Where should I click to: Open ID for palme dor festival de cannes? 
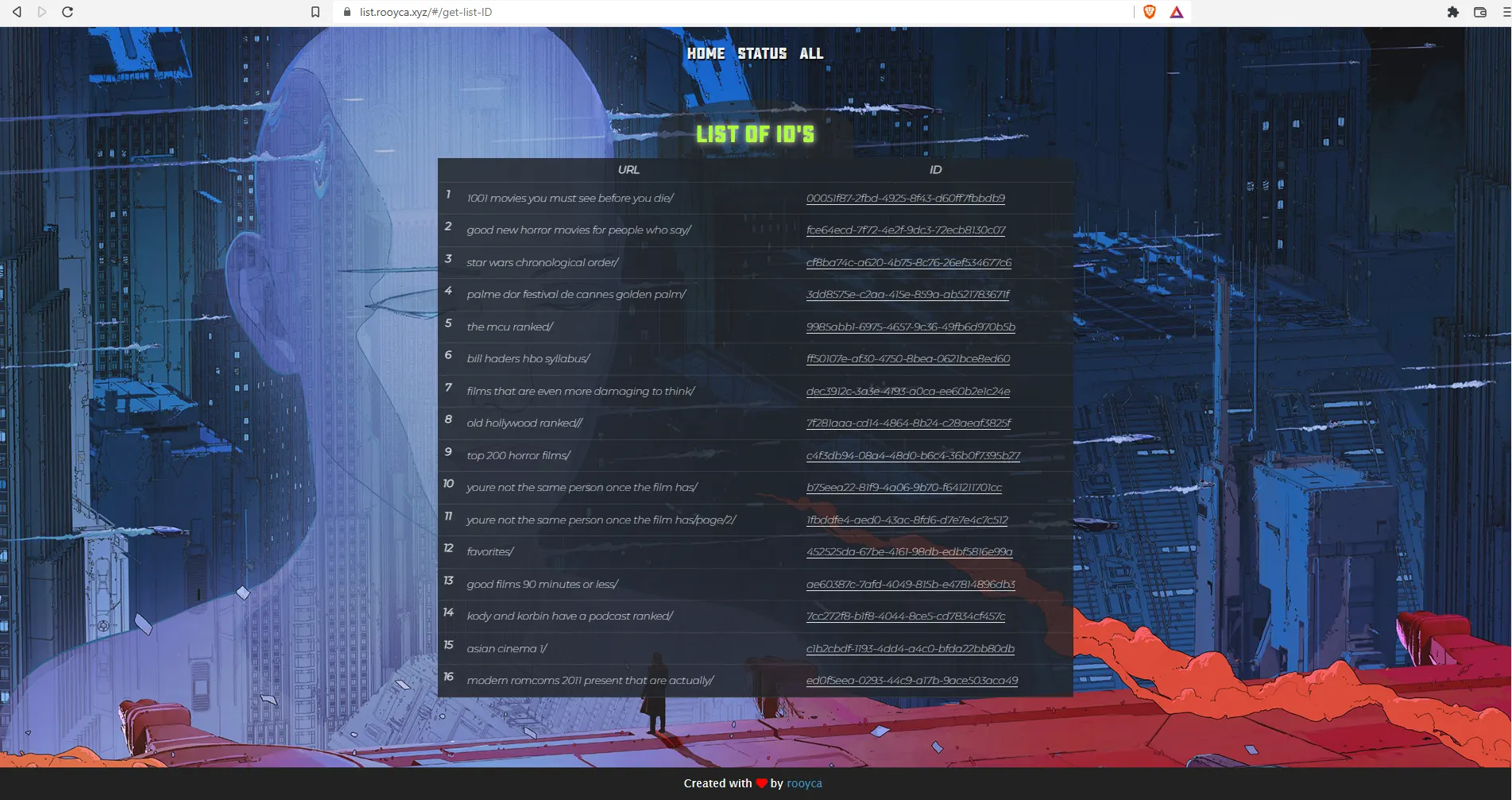tap(908, 295)
